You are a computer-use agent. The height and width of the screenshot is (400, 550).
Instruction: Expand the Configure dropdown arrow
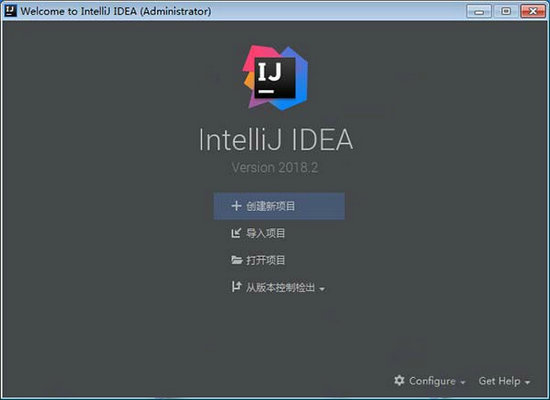coord(463,382)
